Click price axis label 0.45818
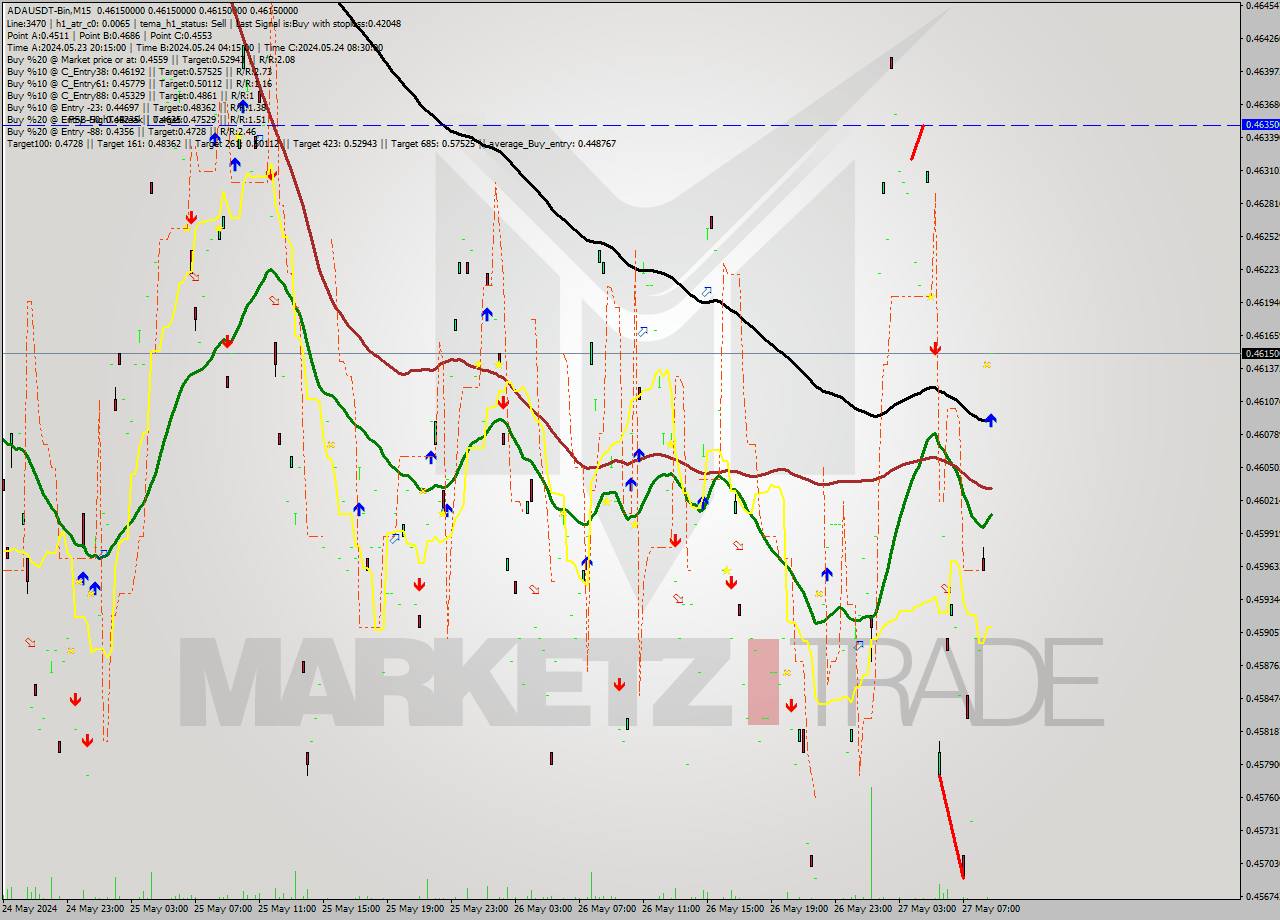Viewport: 1280px width, 920px height. pyautogui.click(x=1261, y=731)
